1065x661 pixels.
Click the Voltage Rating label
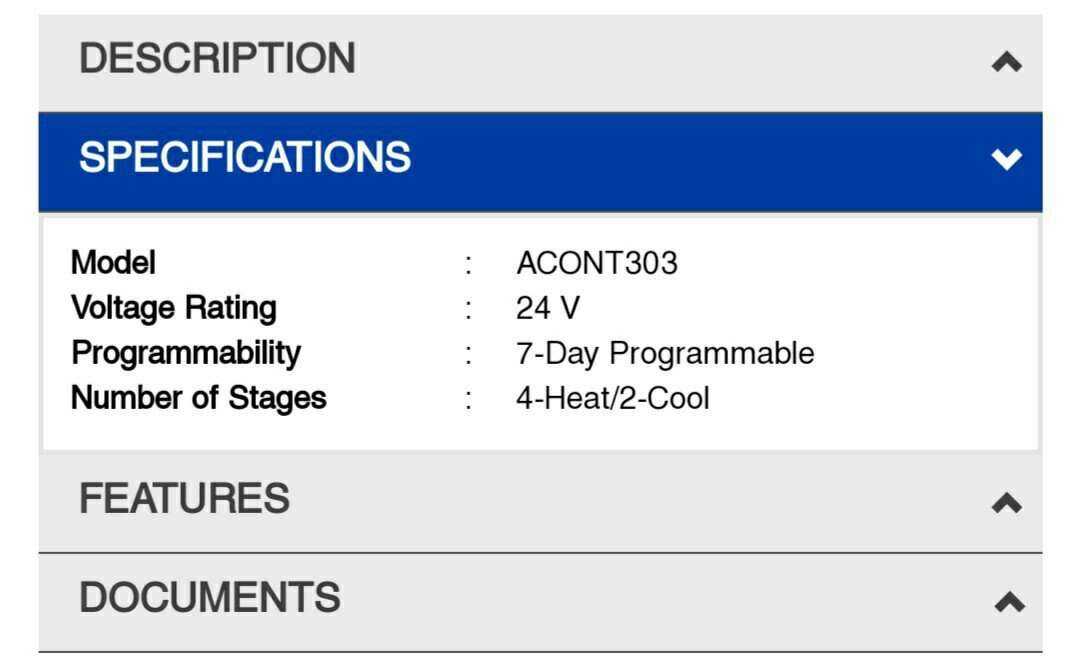click(173, 308)
